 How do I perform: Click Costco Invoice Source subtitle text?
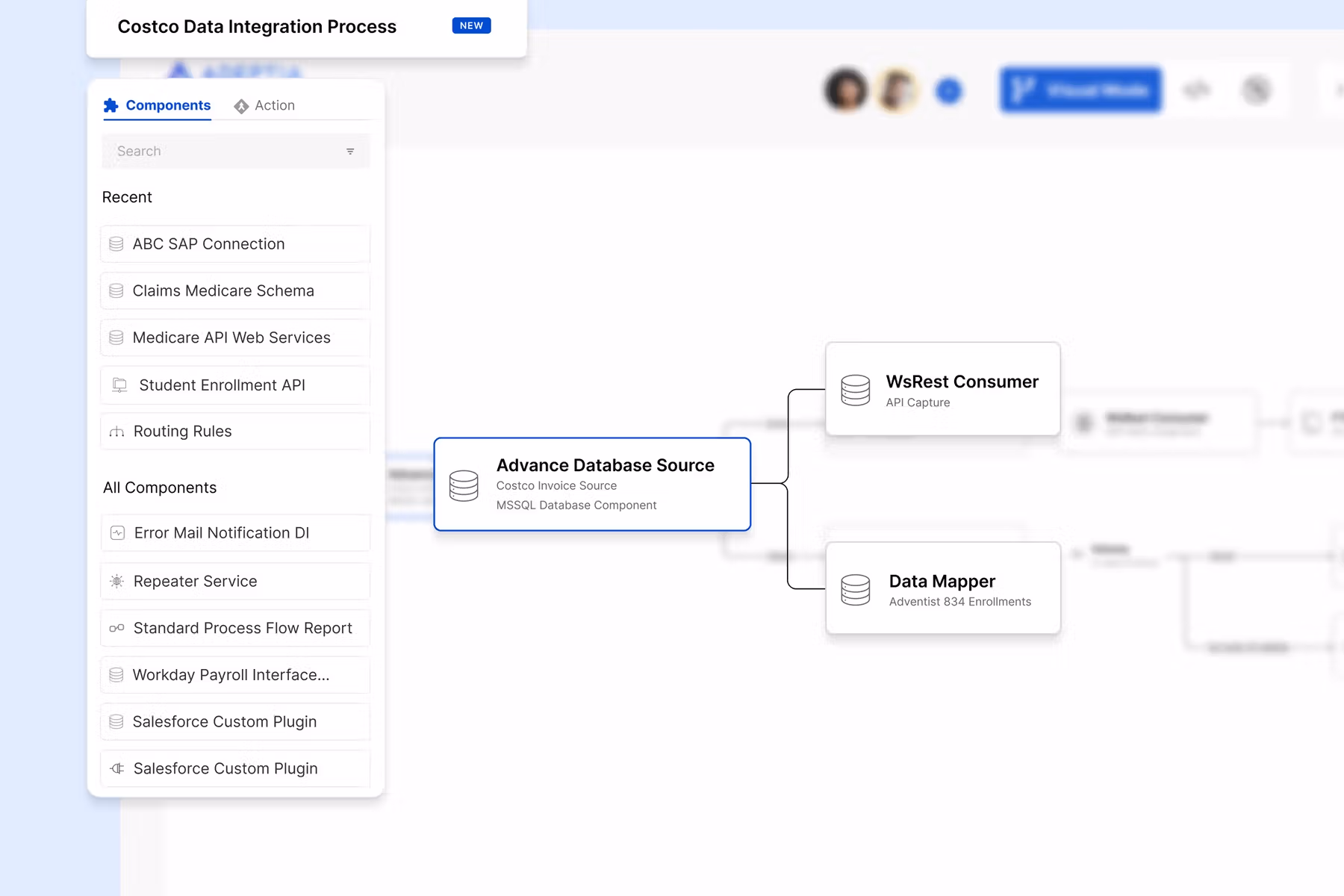point(556,485)
